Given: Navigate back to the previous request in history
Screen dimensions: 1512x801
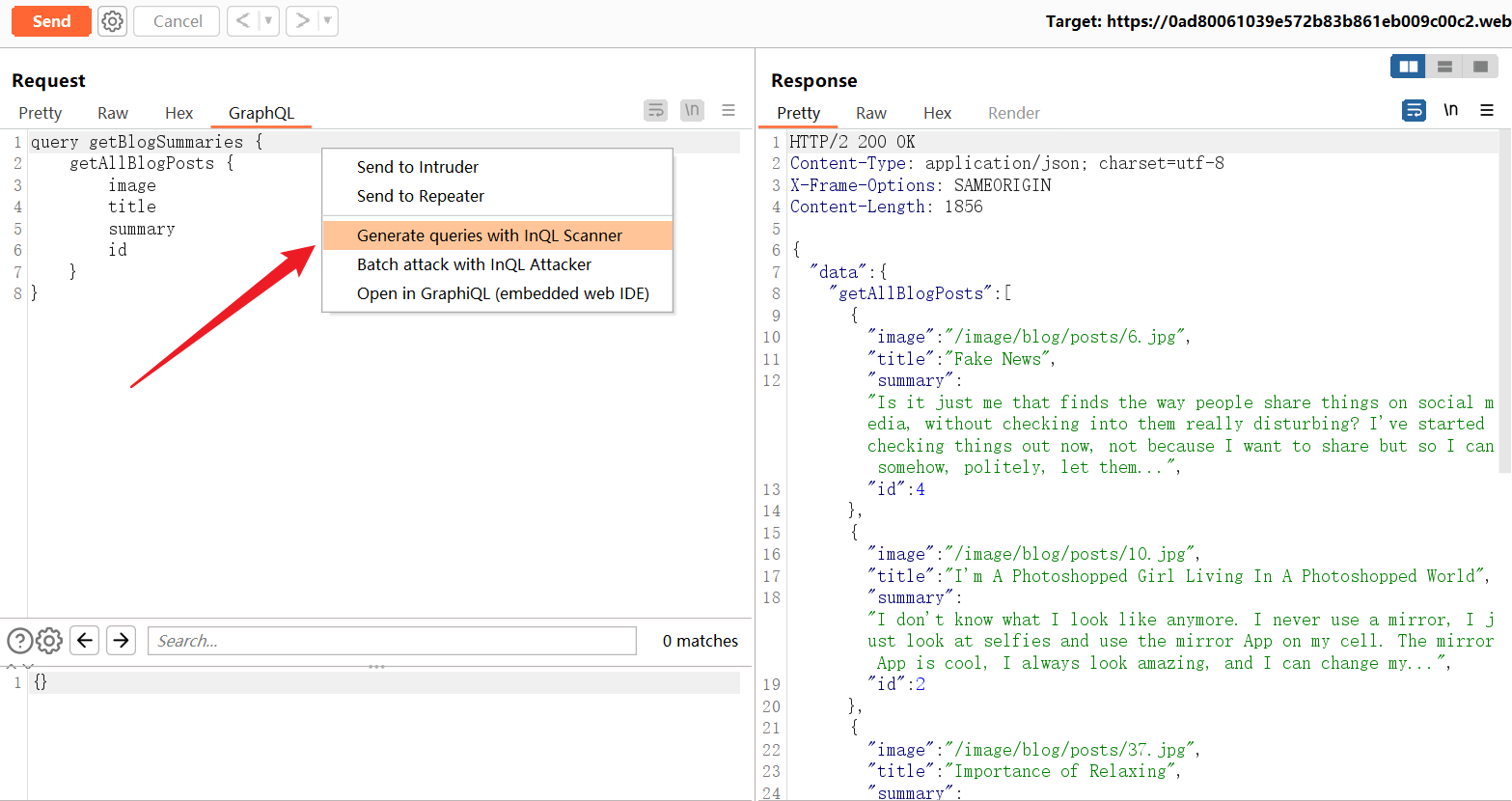Looking at the screenshot, I should point(243,21).
